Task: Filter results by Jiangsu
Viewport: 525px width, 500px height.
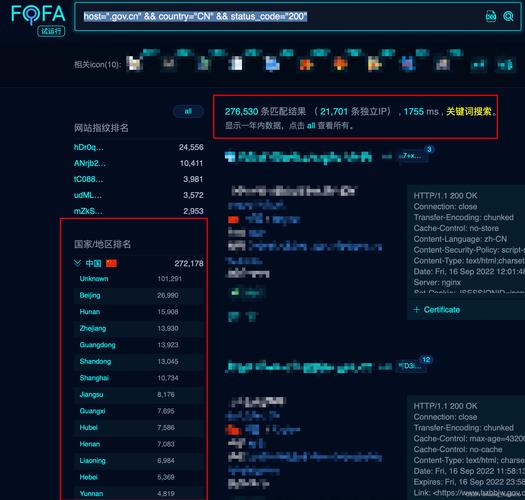Action: click(x=91, y=395)
